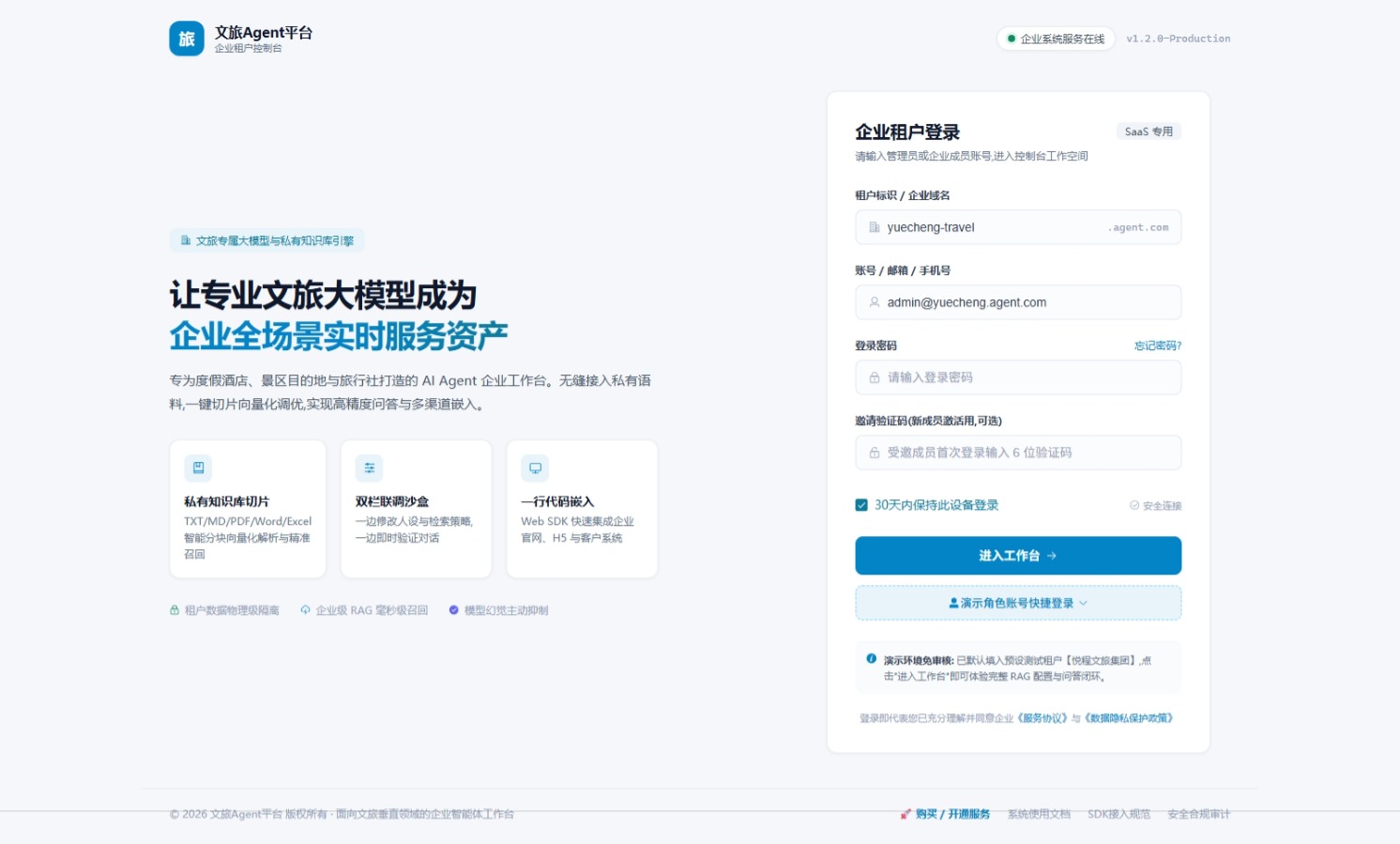
Task: Click the rocket icon beside 购买 / 开通服务
Action: coord(905,814)
